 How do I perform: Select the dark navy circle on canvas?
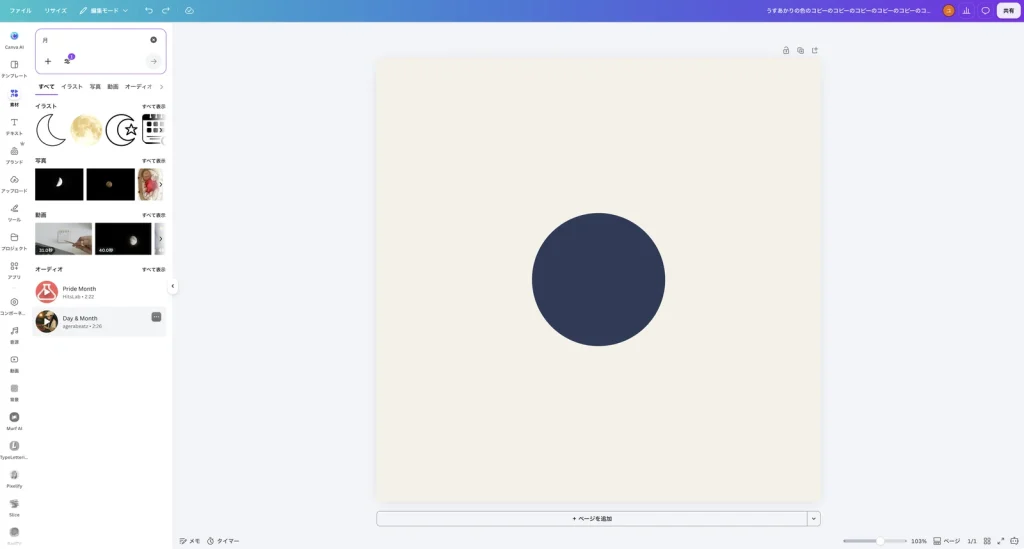pos(598,279)
